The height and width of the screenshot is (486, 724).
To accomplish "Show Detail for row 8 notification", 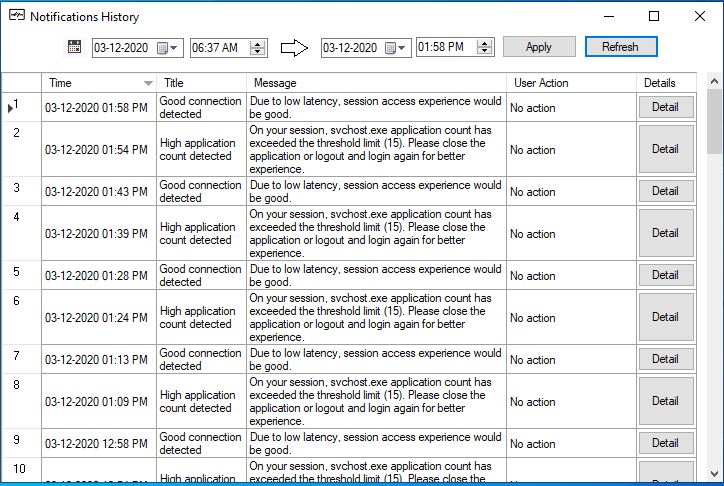I will (665, 401).
